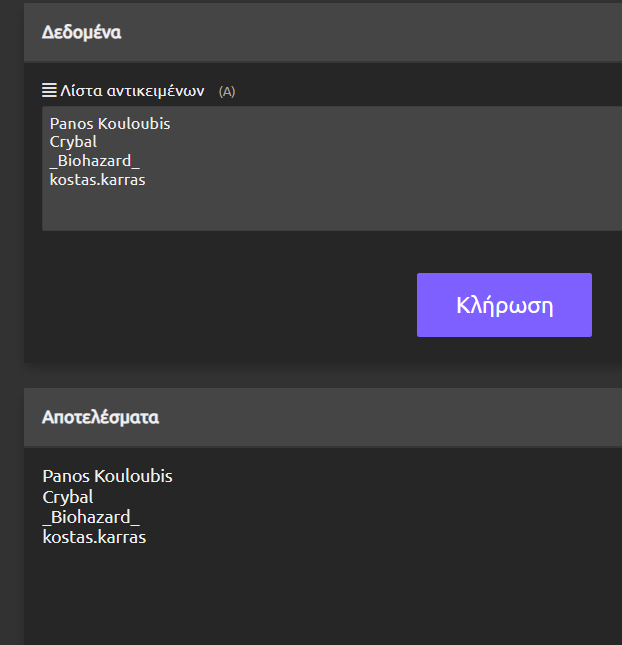Select _Biohazard_ in the results

(91, 517)
